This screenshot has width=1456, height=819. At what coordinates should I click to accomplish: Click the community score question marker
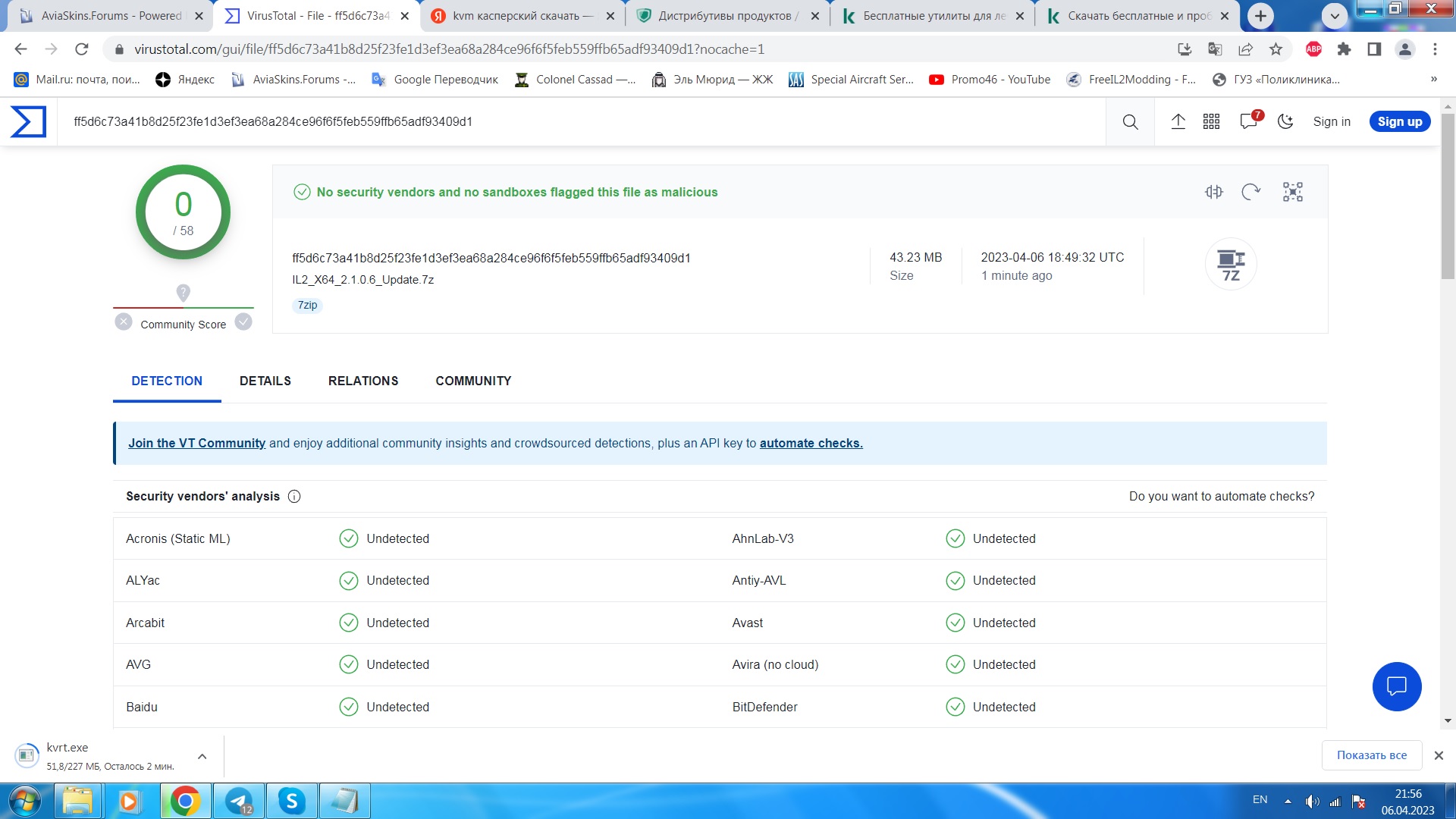pos(183,293)
